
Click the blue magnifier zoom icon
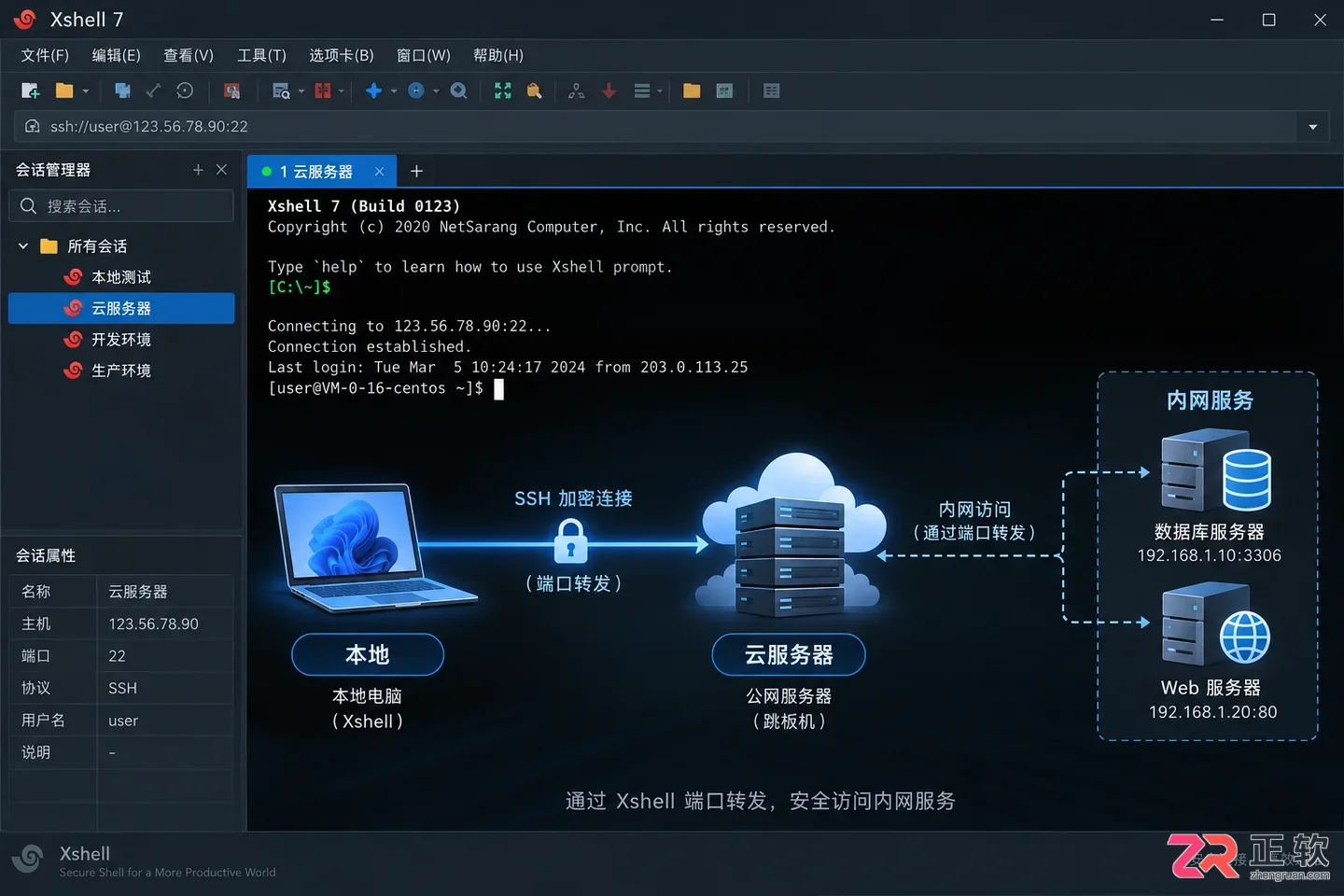pos(458,91)
